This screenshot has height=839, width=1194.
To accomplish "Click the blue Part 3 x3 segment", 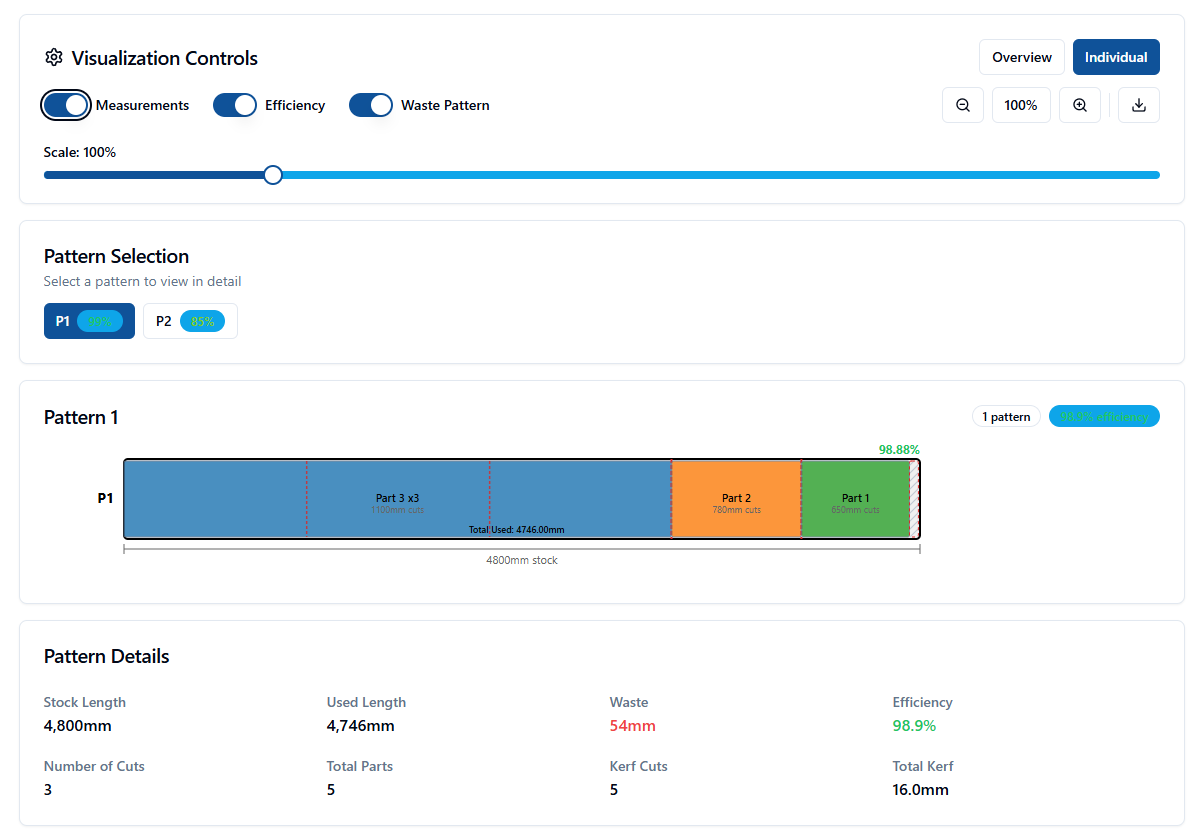I will [x=397, y=499].
